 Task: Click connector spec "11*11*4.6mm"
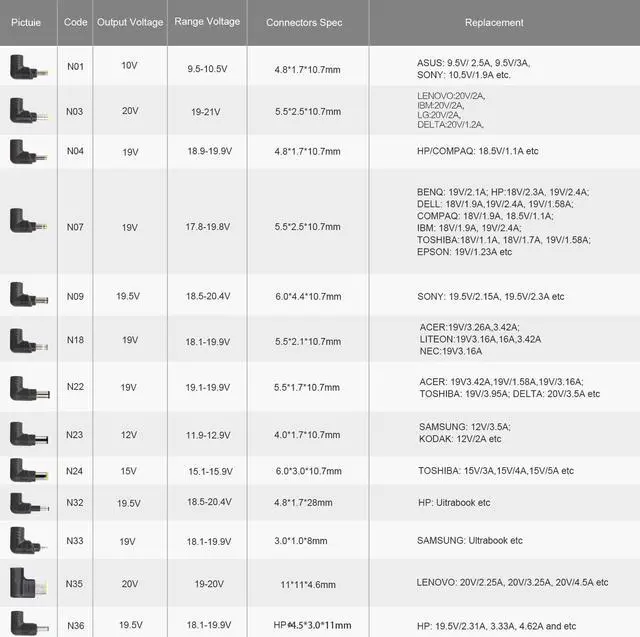(308, 585)
